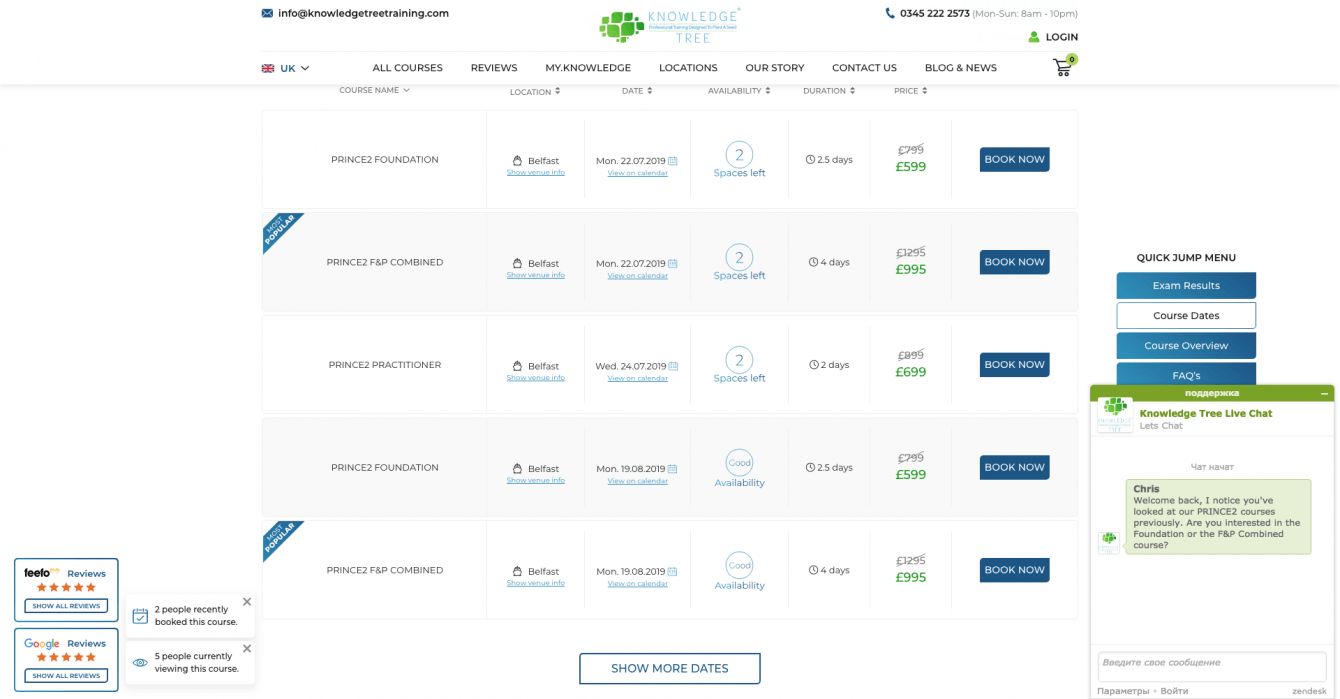Sort by Duration column

coord(829,90)
